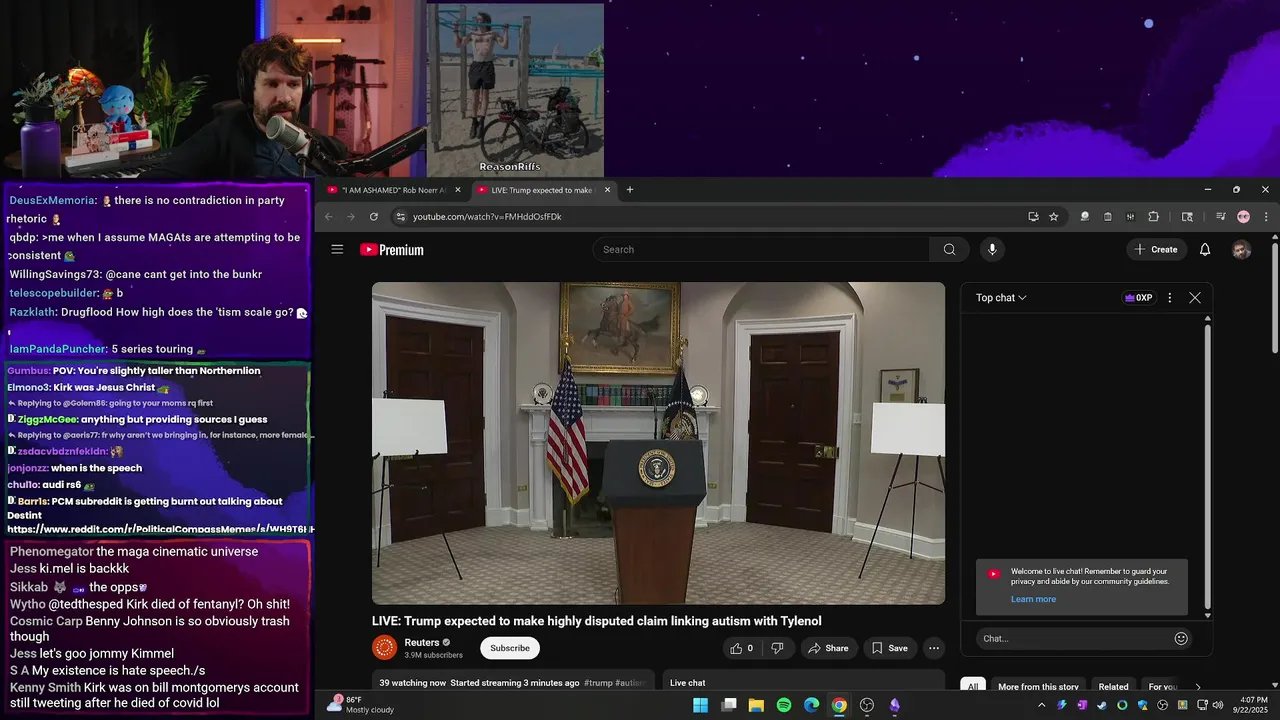1280x720 pixels.
Task: Open Spotify from the taskbar
Action: pos(784,705)
